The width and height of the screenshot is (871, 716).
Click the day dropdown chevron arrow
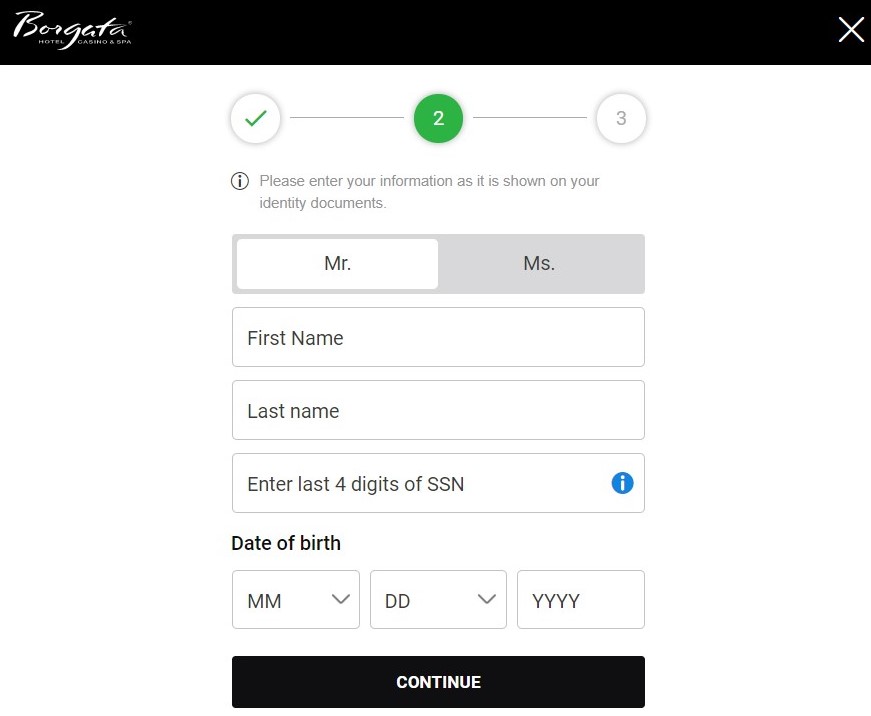point(487,599)
